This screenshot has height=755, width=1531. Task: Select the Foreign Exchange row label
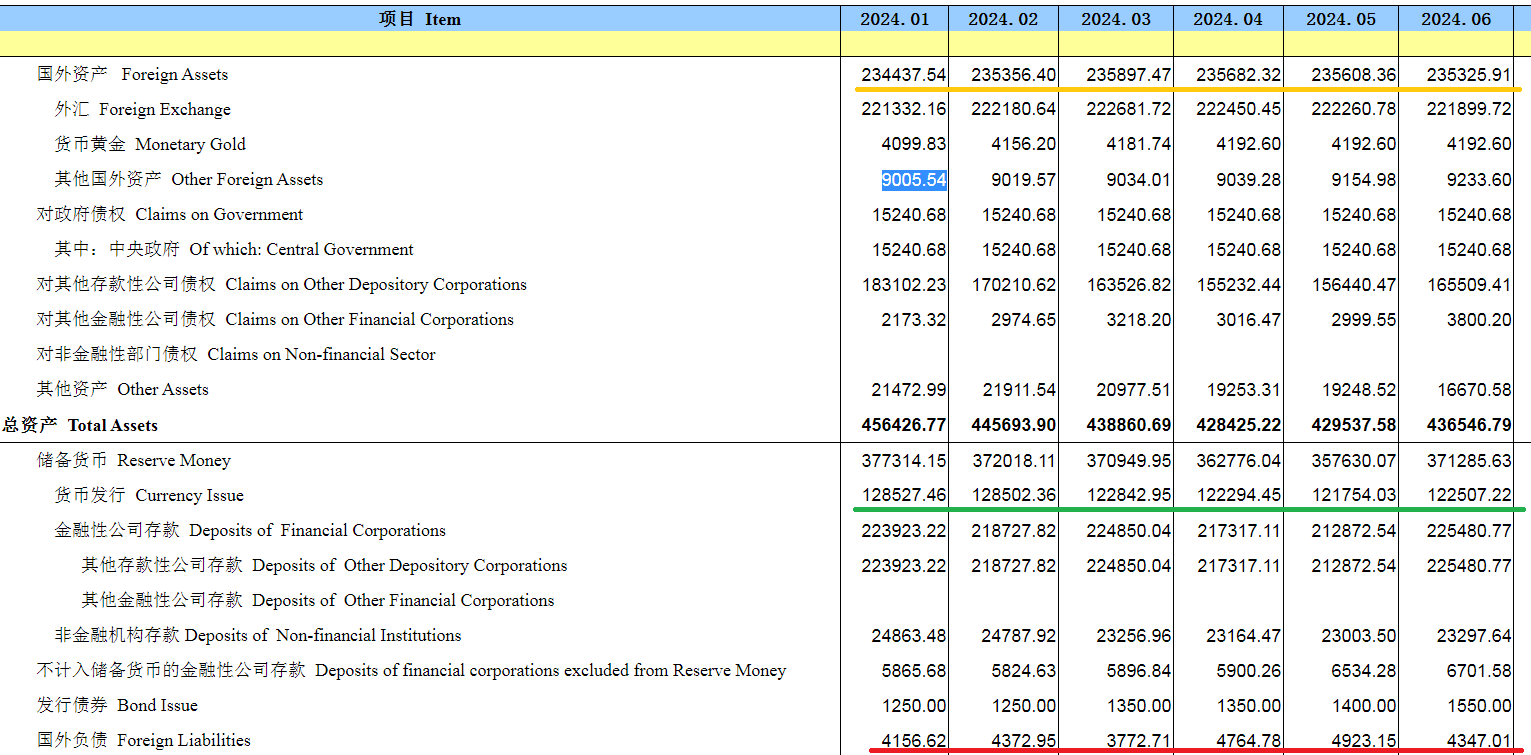(x=142, y=109)
